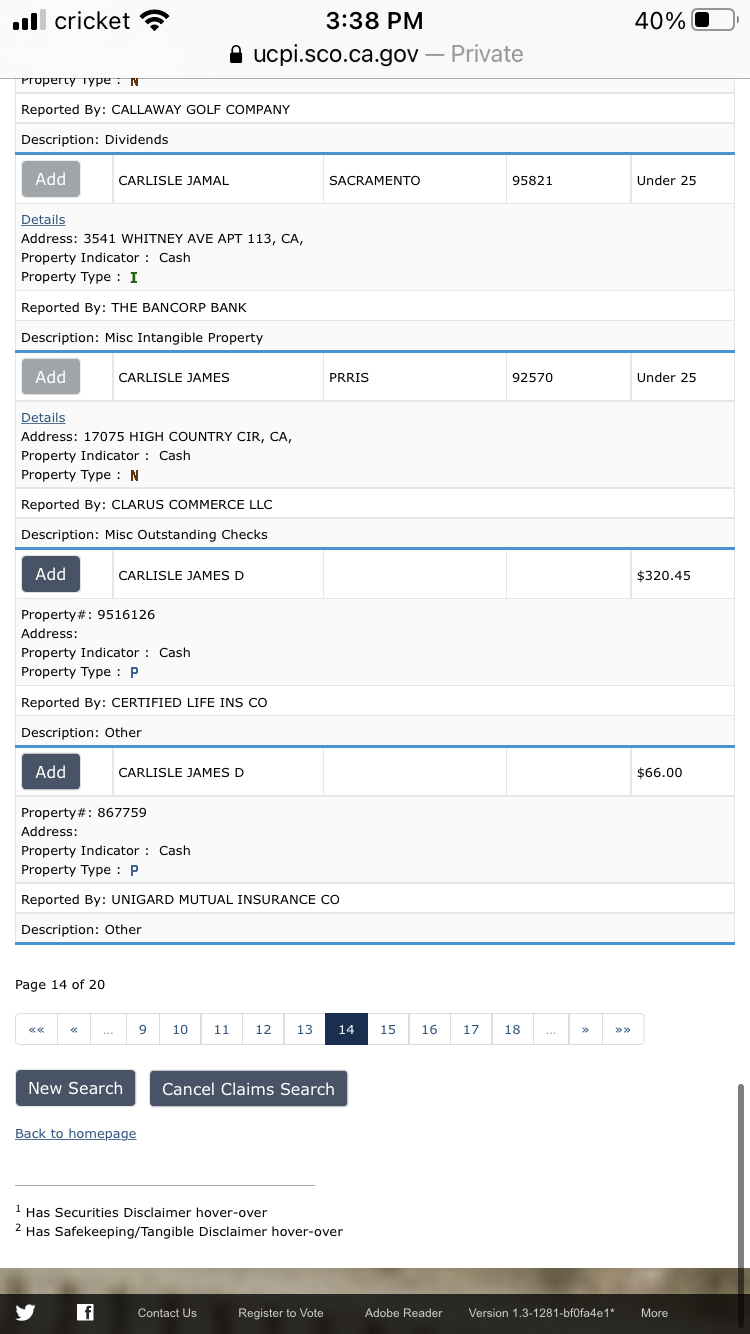This screenshot has height=1334, width=750.
Task: Click property type P for Certified Life
Action: pos(134,672)
